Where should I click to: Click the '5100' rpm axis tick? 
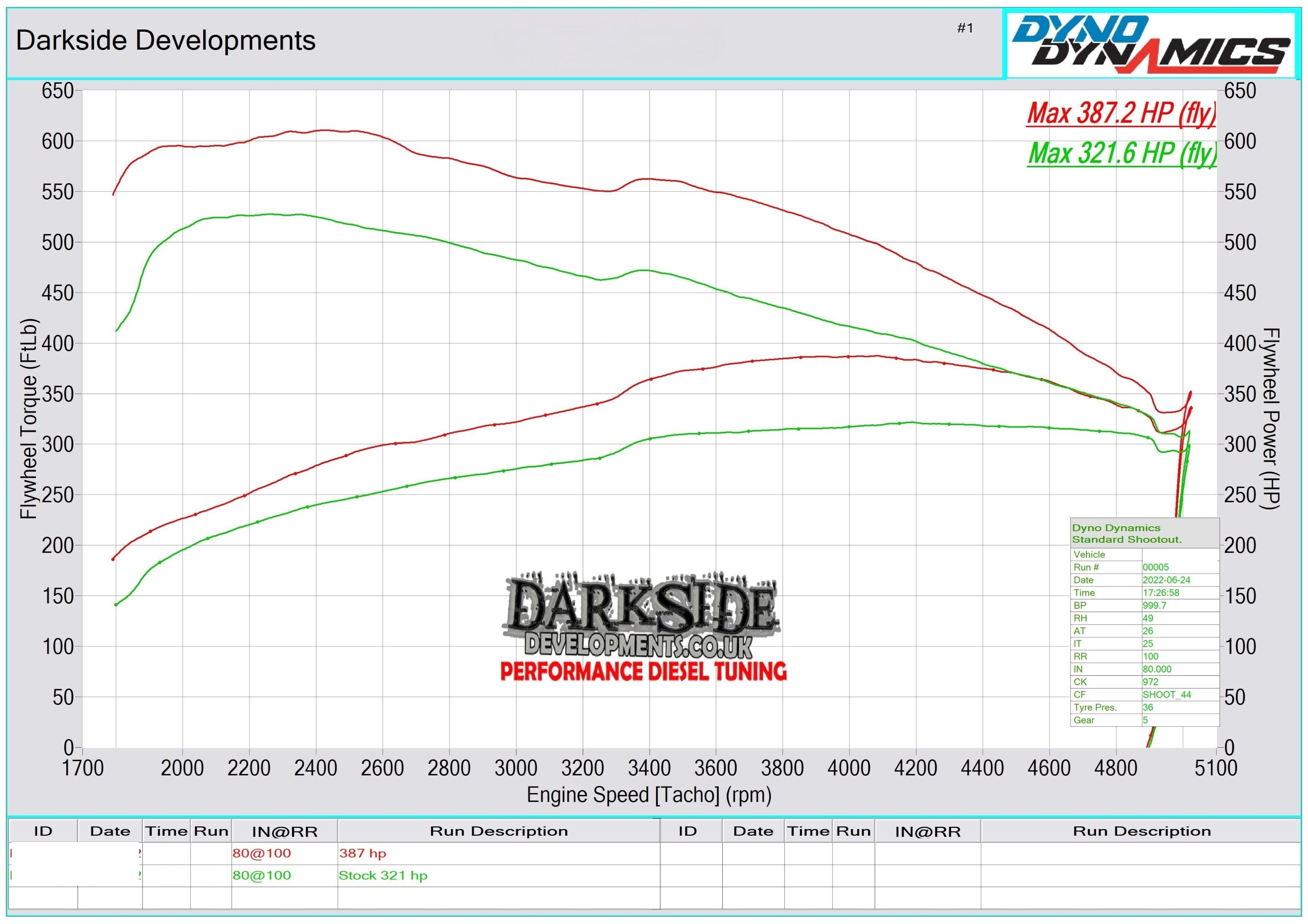pyautogui.click(x=1216, y=768)
